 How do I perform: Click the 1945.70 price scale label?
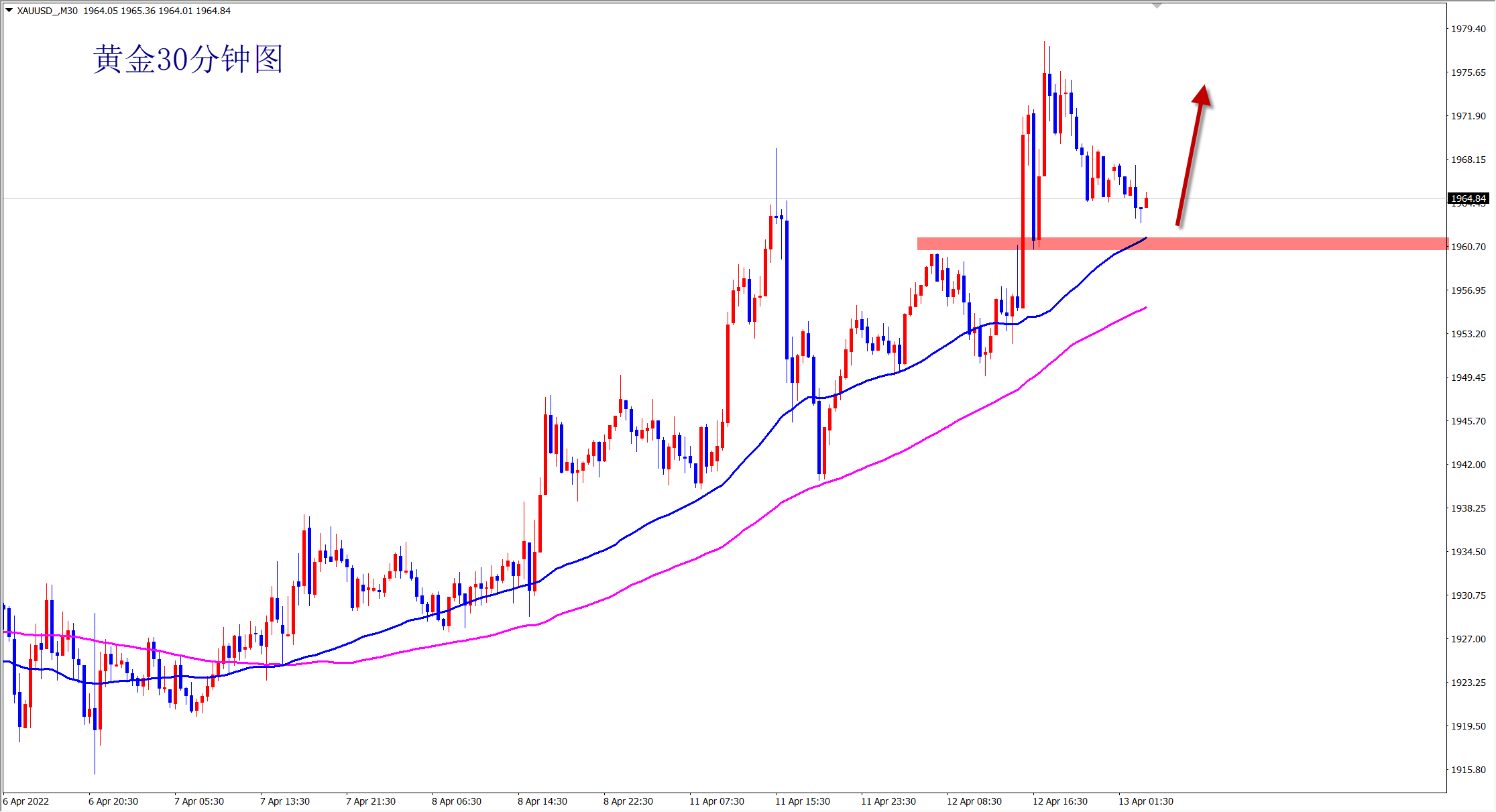pyautogui.click(x=1468, y=421)
